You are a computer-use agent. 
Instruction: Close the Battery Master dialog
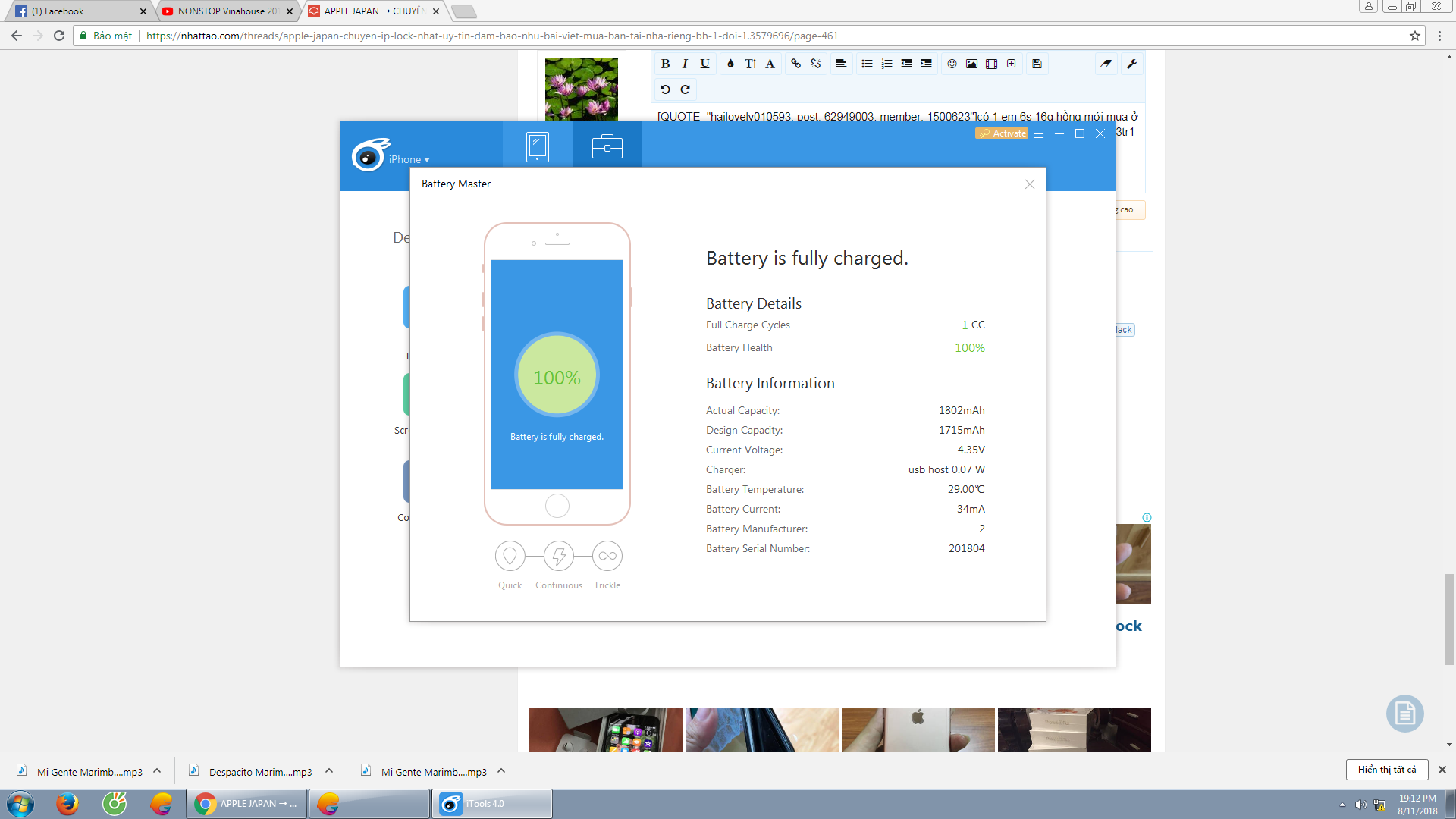tap(1029, 184)
